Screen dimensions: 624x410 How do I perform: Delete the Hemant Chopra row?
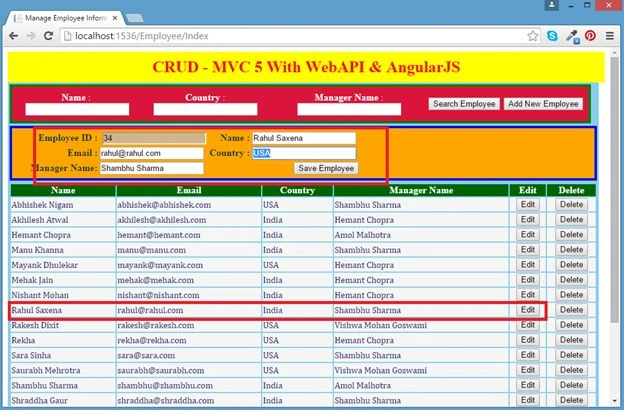(x=571, y=235)
